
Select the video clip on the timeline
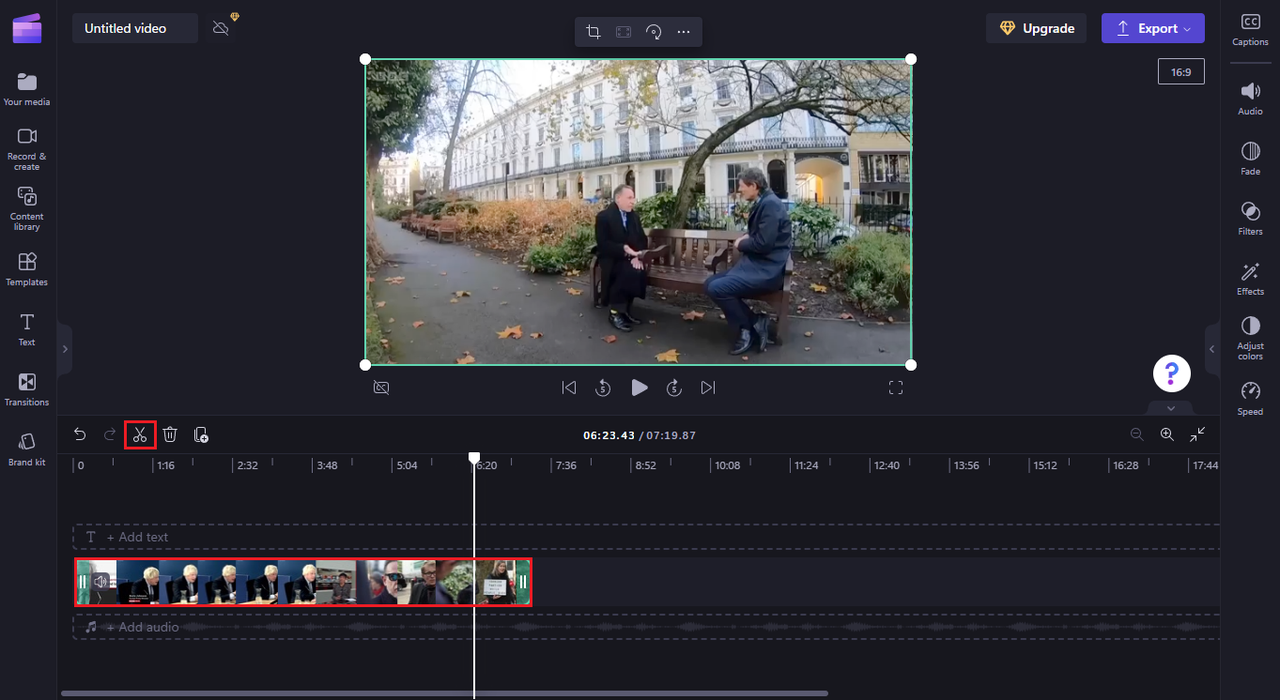pyautogui.click(x=303, y=582)
